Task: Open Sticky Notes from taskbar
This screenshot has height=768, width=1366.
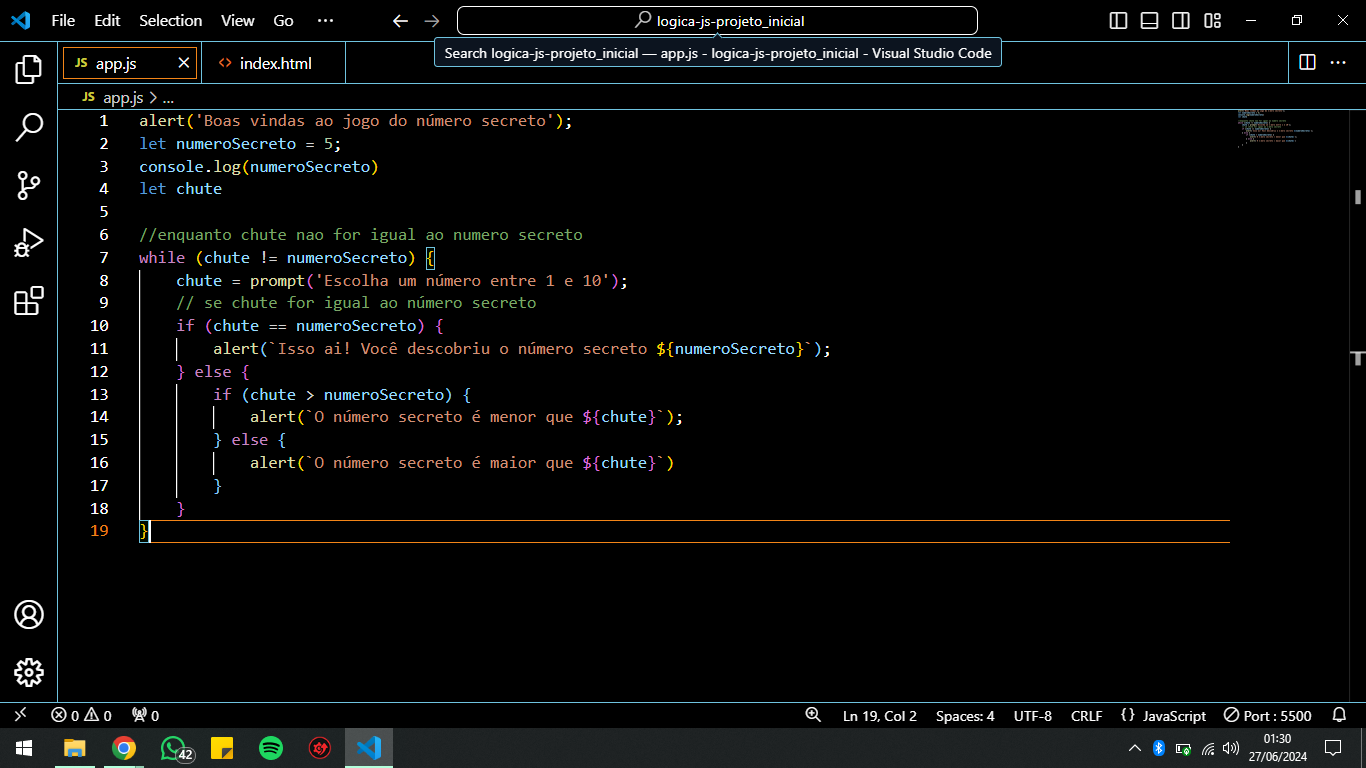Action: 222,748
